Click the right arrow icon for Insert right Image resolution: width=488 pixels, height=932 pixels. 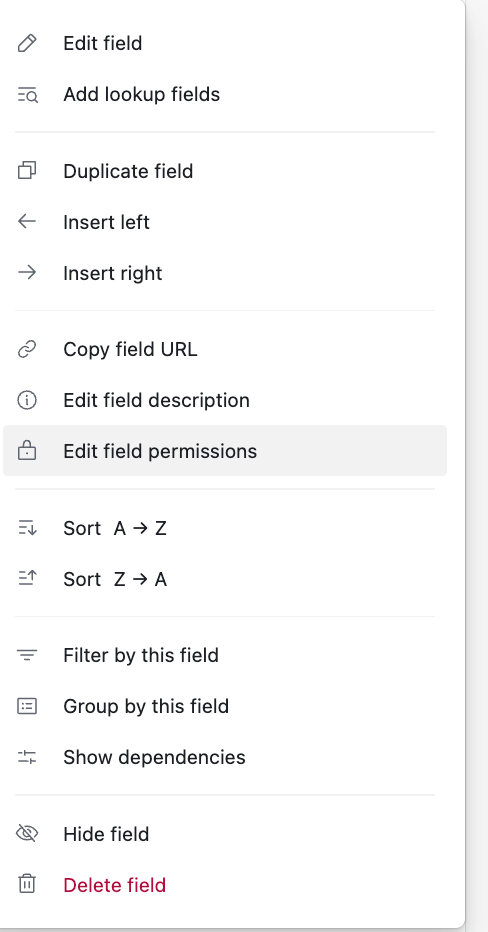27,273
